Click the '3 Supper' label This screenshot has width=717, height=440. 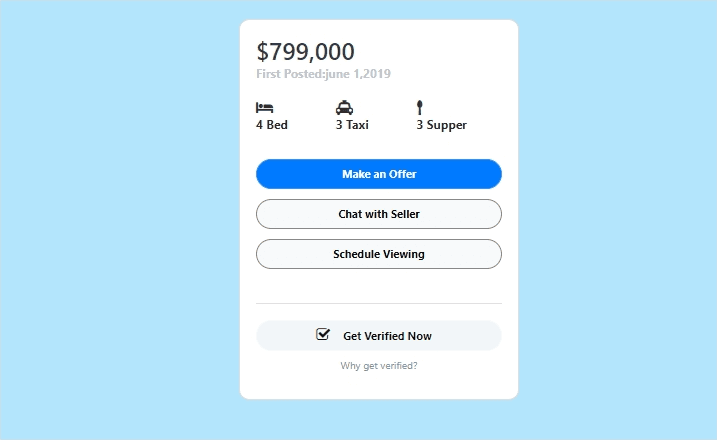(x=441, y=125)
